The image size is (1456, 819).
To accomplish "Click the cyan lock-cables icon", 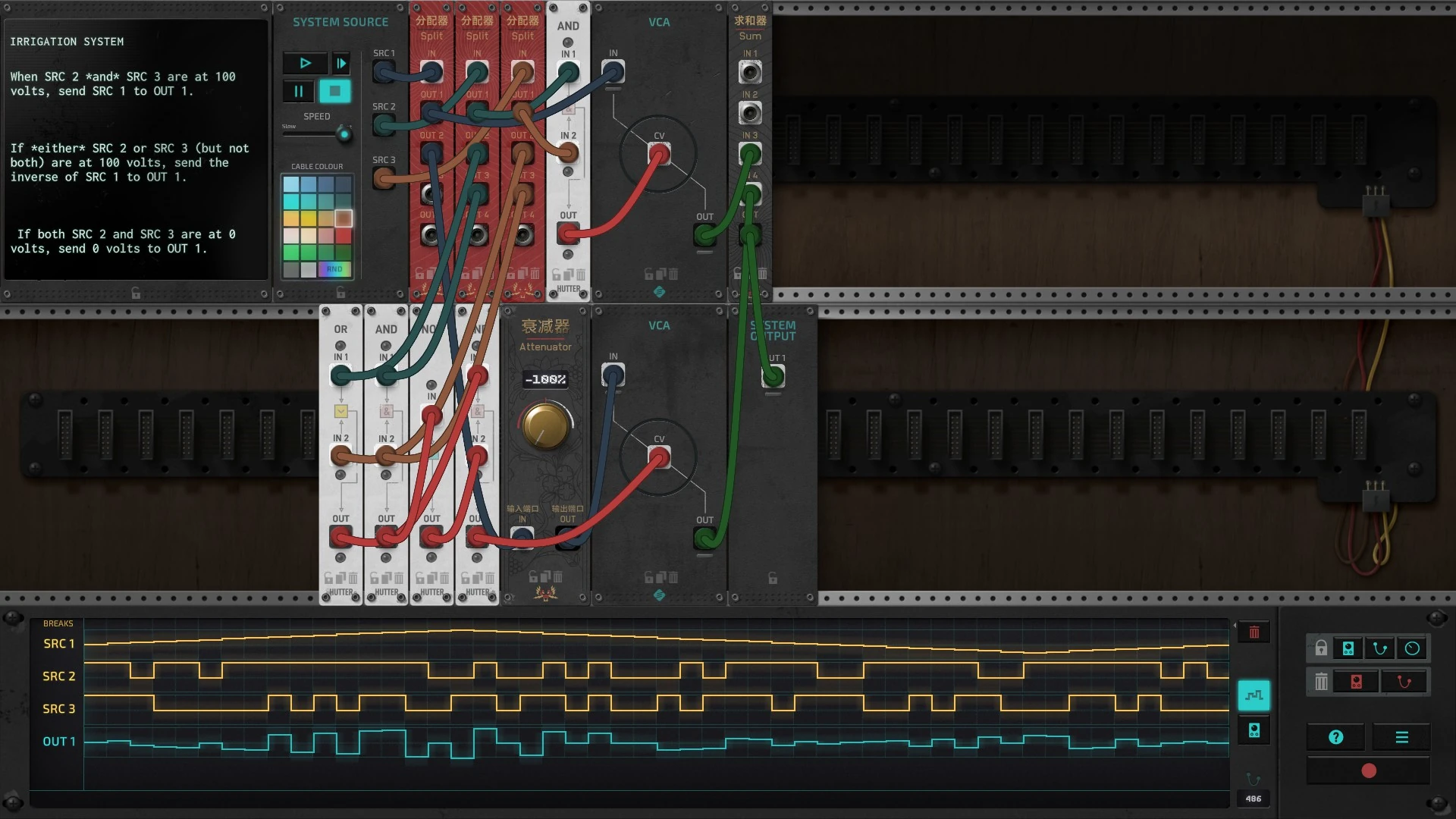I will 1380,648.
